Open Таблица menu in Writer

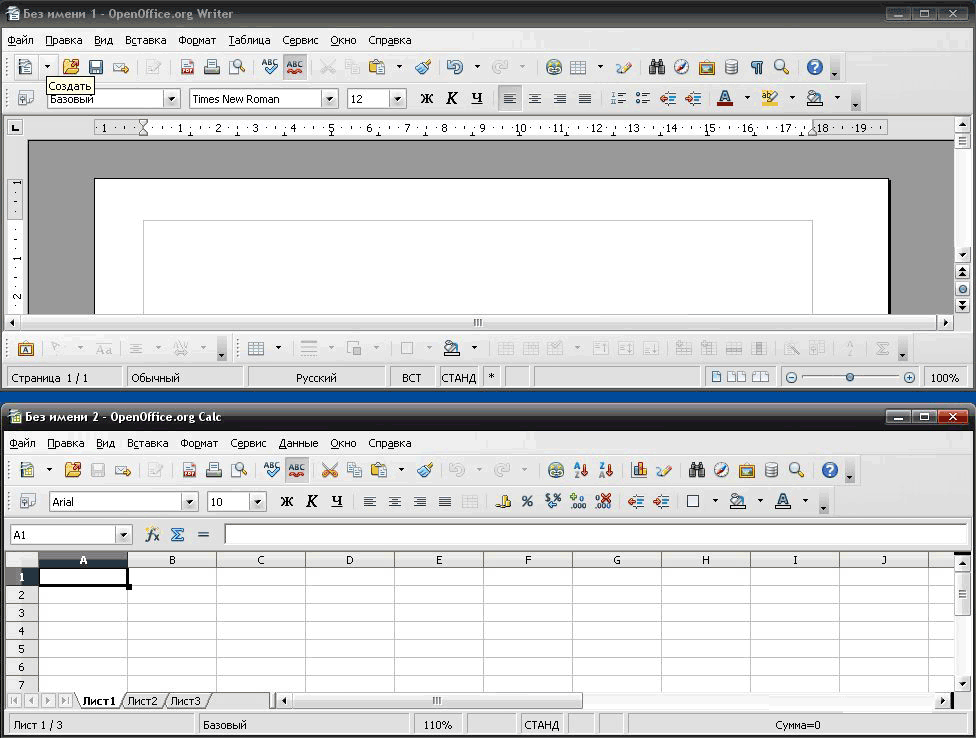[x=249, y=40]
